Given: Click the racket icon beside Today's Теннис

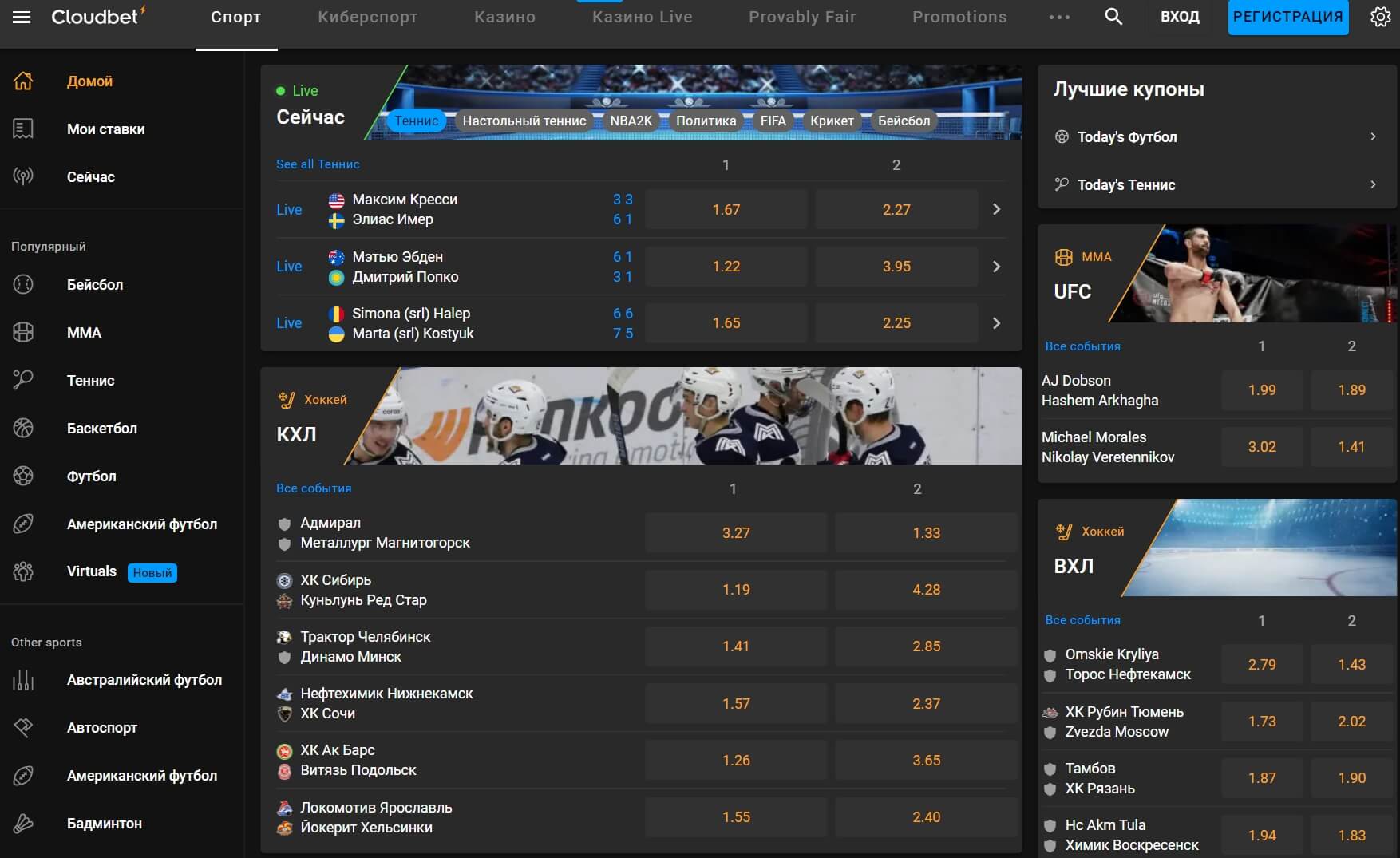Looking at the screenshot, I should 1062,184.
